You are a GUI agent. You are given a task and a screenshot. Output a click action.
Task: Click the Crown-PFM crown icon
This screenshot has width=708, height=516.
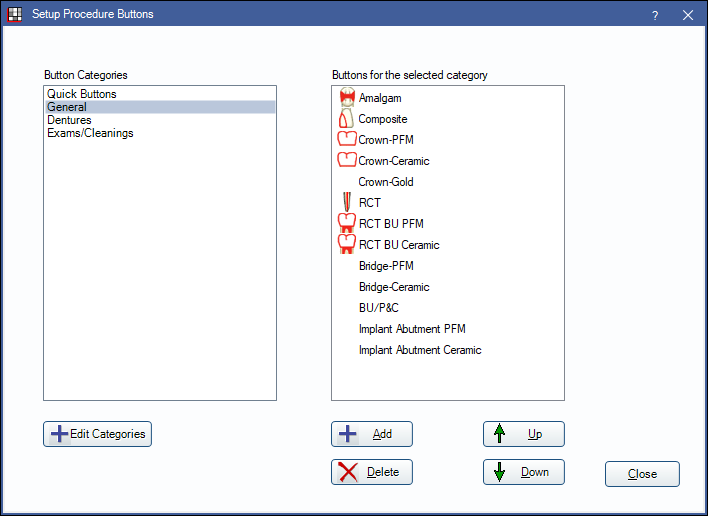pos(347,140)
